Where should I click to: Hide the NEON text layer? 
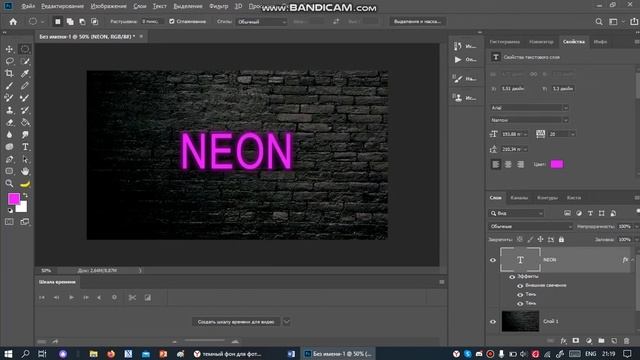tap(493, 260)
